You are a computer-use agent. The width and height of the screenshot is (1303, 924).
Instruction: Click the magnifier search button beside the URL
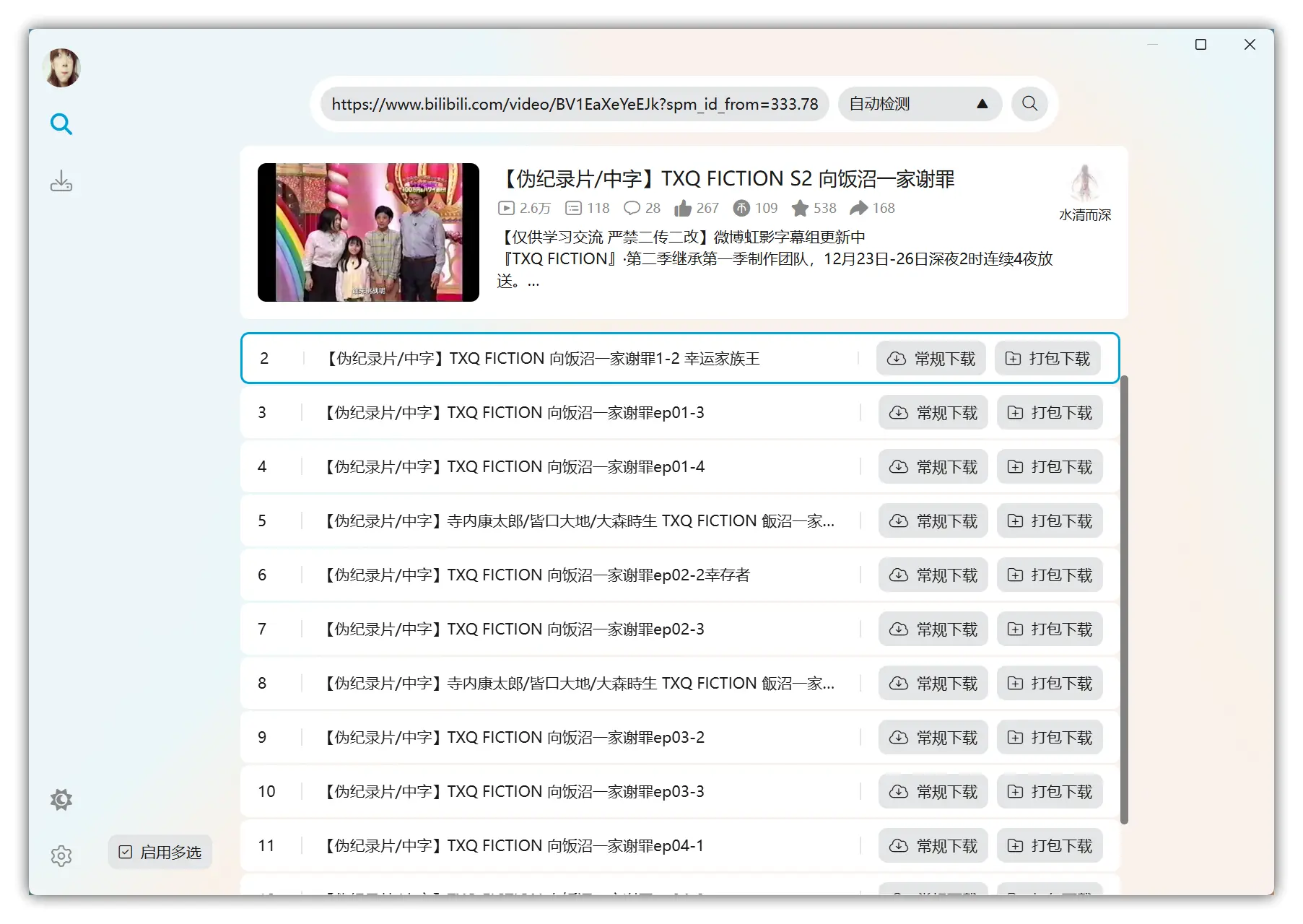tap(1030, 104)
